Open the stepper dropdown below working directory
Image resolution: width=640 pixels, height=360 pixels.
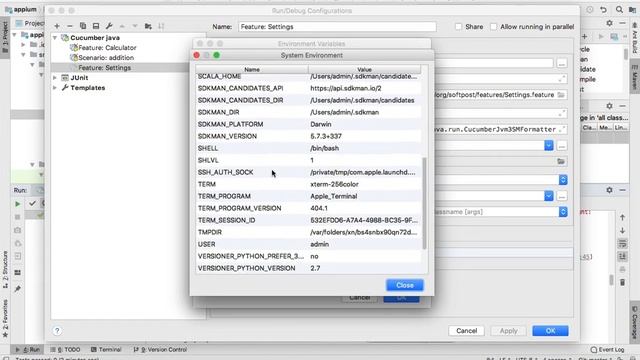pyautogui.click(x=563, y=180)
